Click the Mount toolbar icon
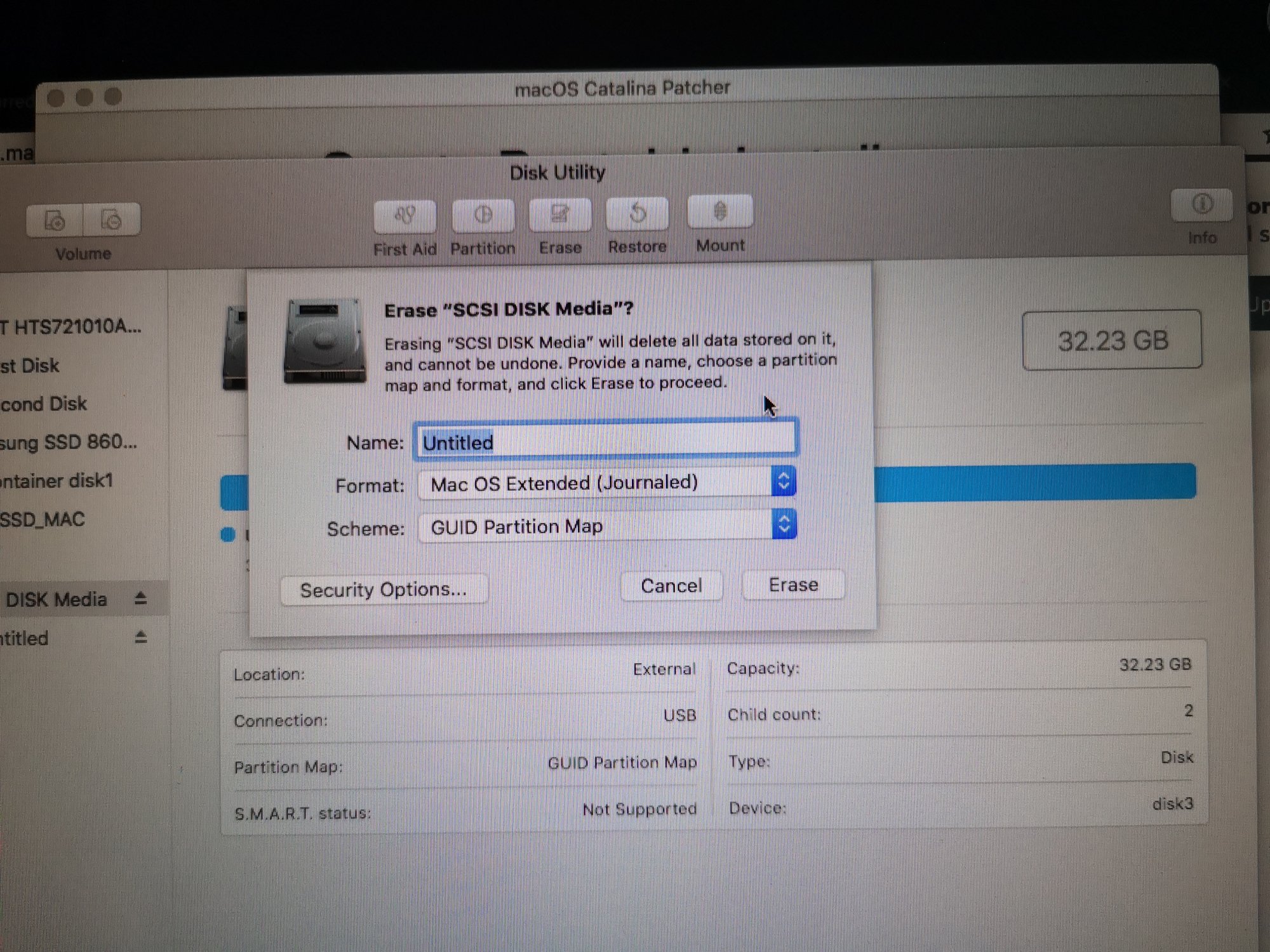The height and width of the screenshot is (952, 1270). point(719,212)
